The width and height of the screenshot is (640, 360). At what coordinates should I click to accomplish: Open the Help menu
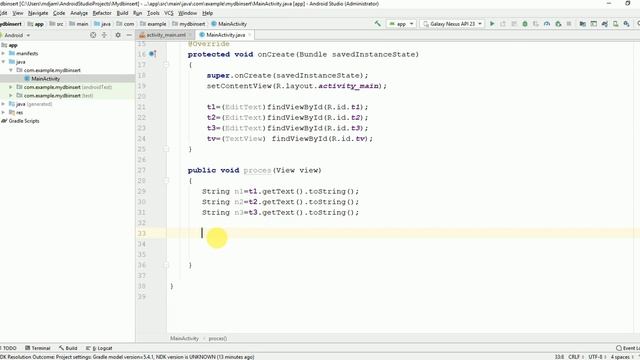click(x=207, y=13)
